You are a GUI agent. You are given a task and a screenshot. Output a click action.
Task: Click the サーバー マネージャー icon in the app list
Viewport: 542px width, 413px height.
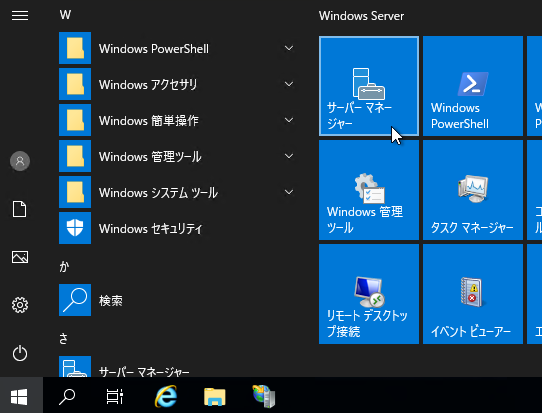coord(75,367)
